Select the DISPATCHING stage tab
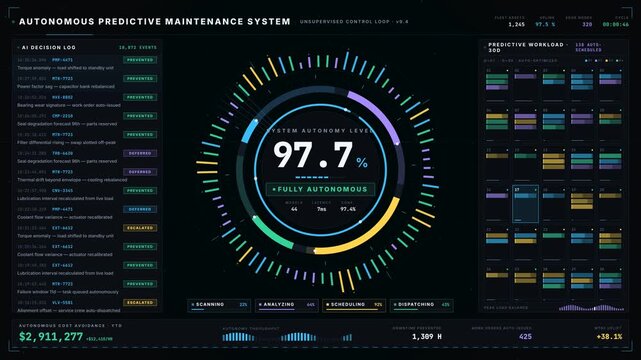 (421, 306)
